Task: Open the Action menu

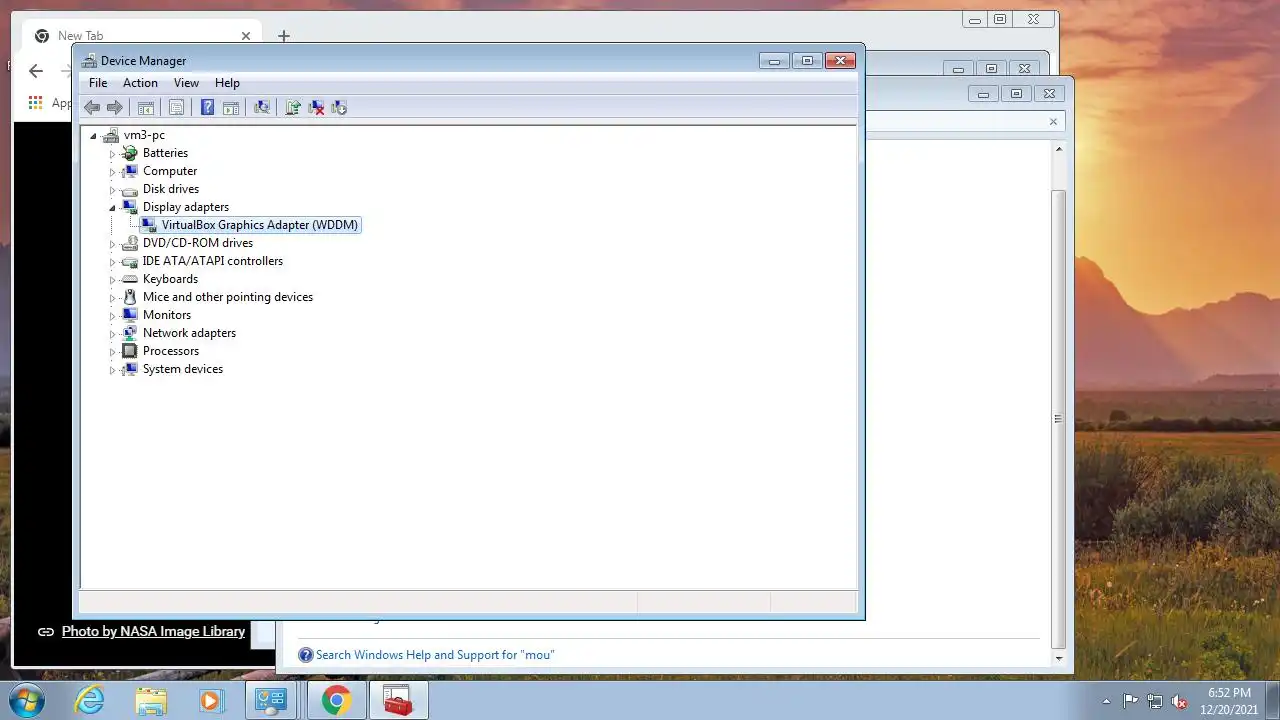Action: coord(140,83)
